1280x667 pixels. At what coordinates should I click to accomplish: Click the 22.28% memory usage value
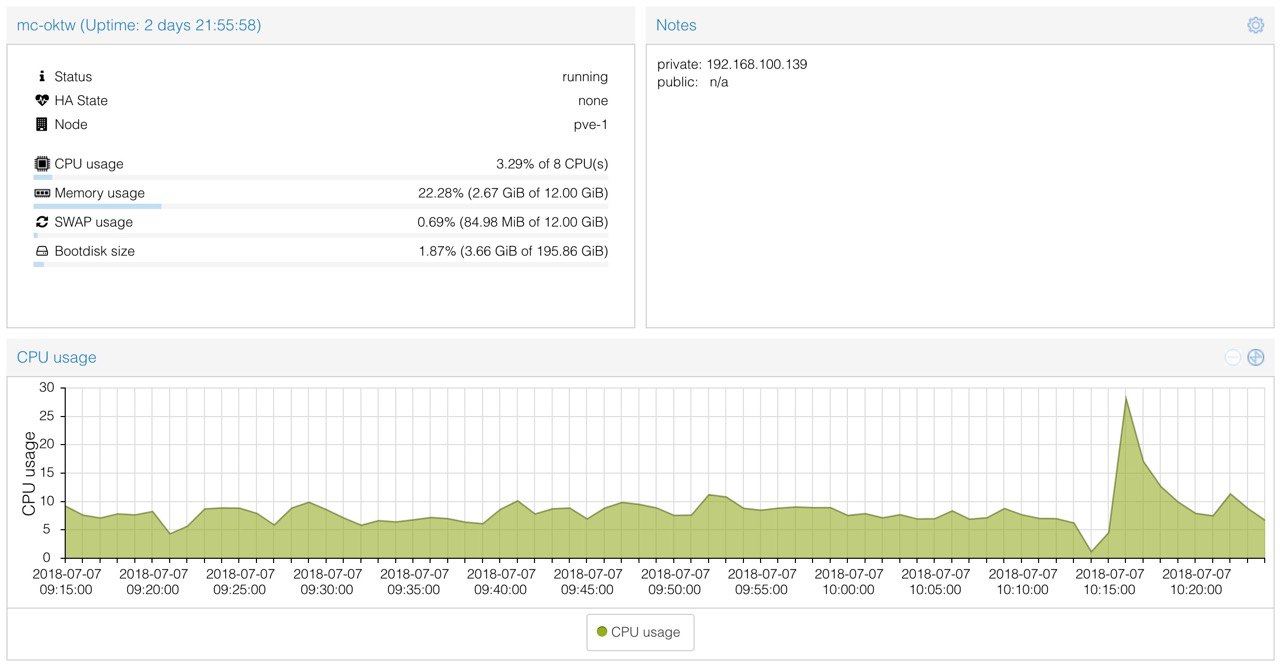pos(513,193)
